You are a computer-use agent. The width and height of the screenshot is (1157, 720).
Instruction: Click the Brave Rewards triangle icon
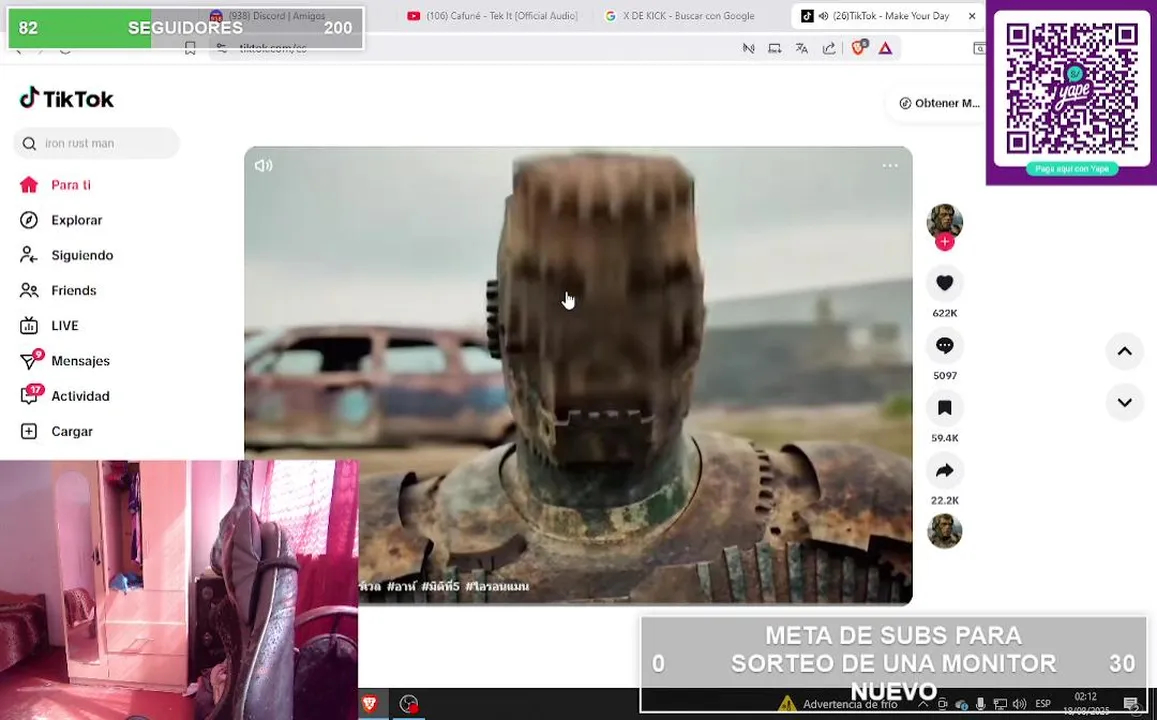click(885, 48)
